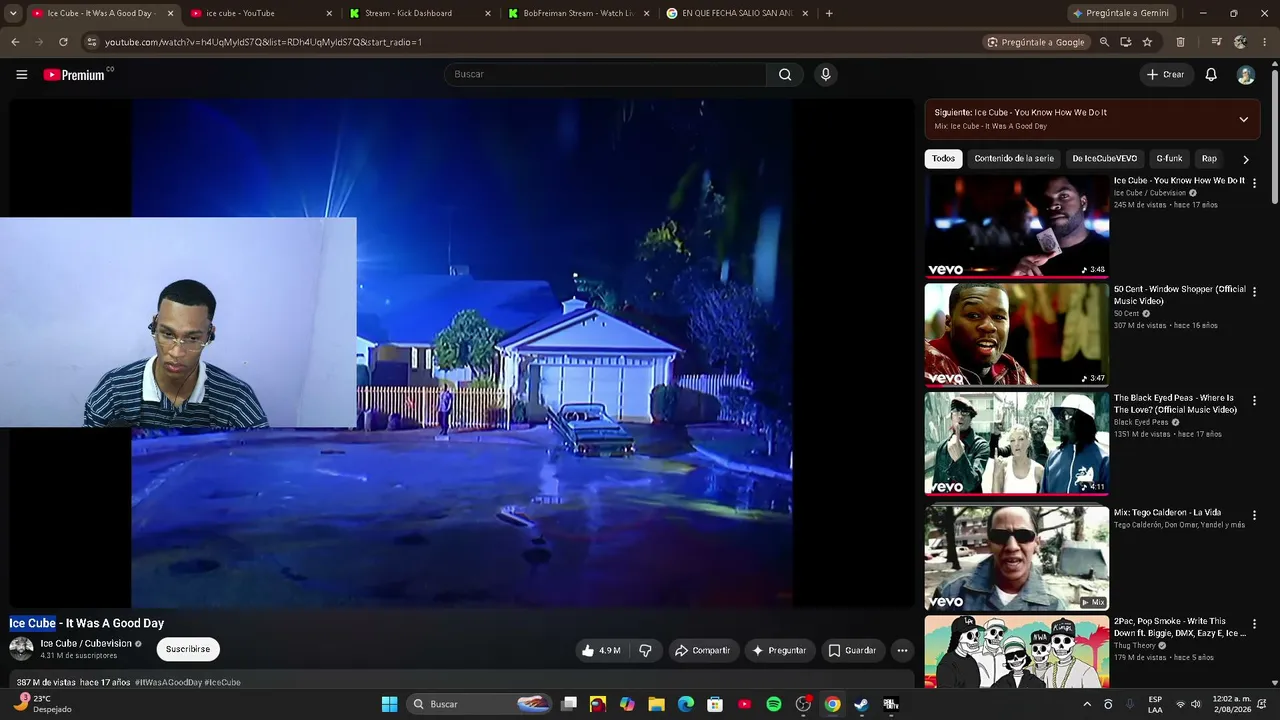1280x720 pixels.
Task: Click Pregúntale a Gemini button
Action: tap(1120, 13)
